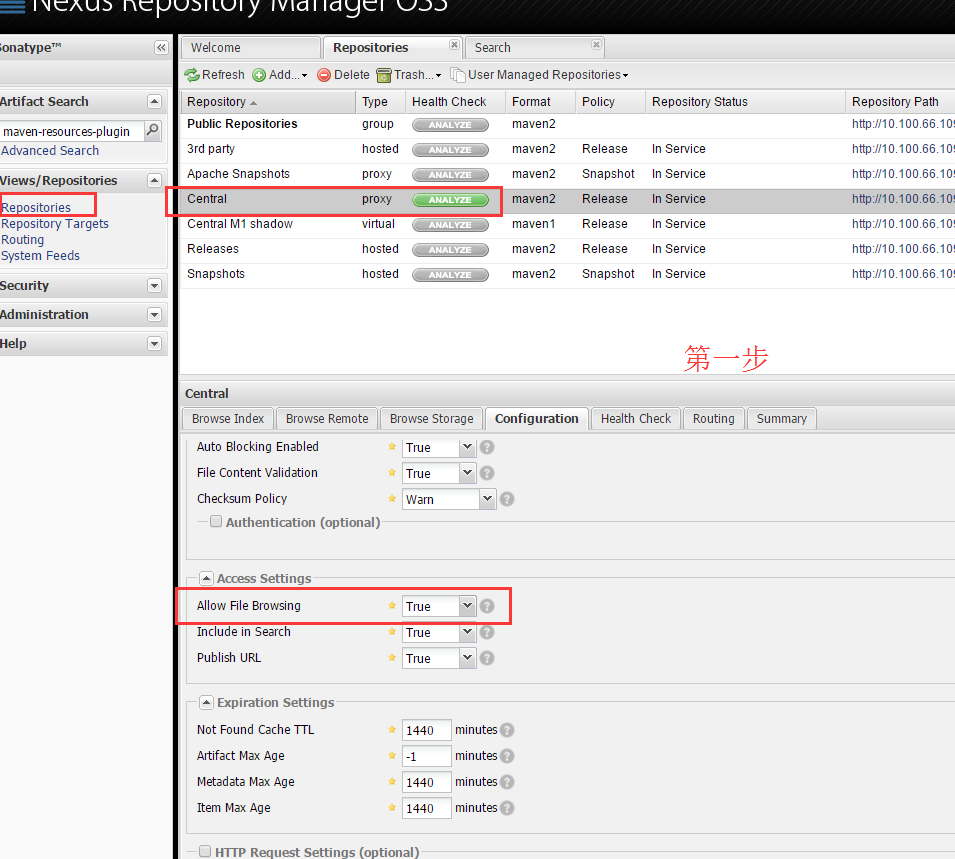The width and height of the screenshot is (955, 859).
Task: Open the Health Check tab
Action: coord(636,419)
